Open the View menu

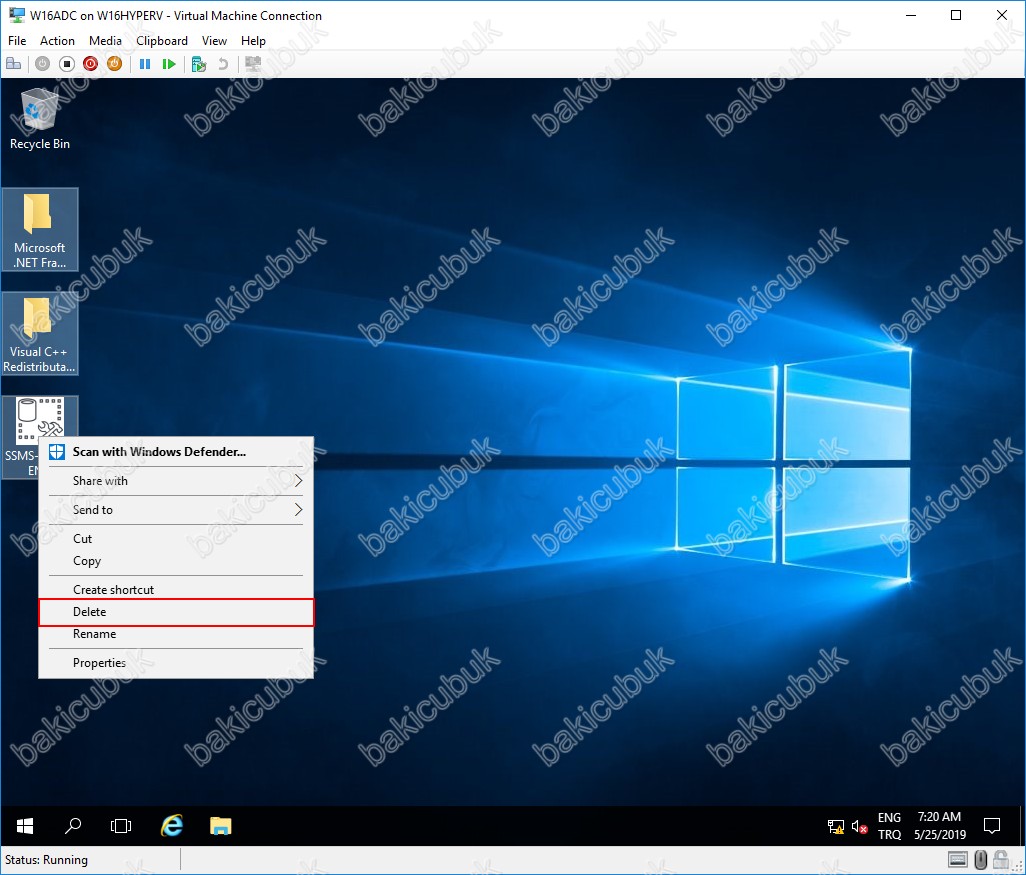[x=214, y=41]
